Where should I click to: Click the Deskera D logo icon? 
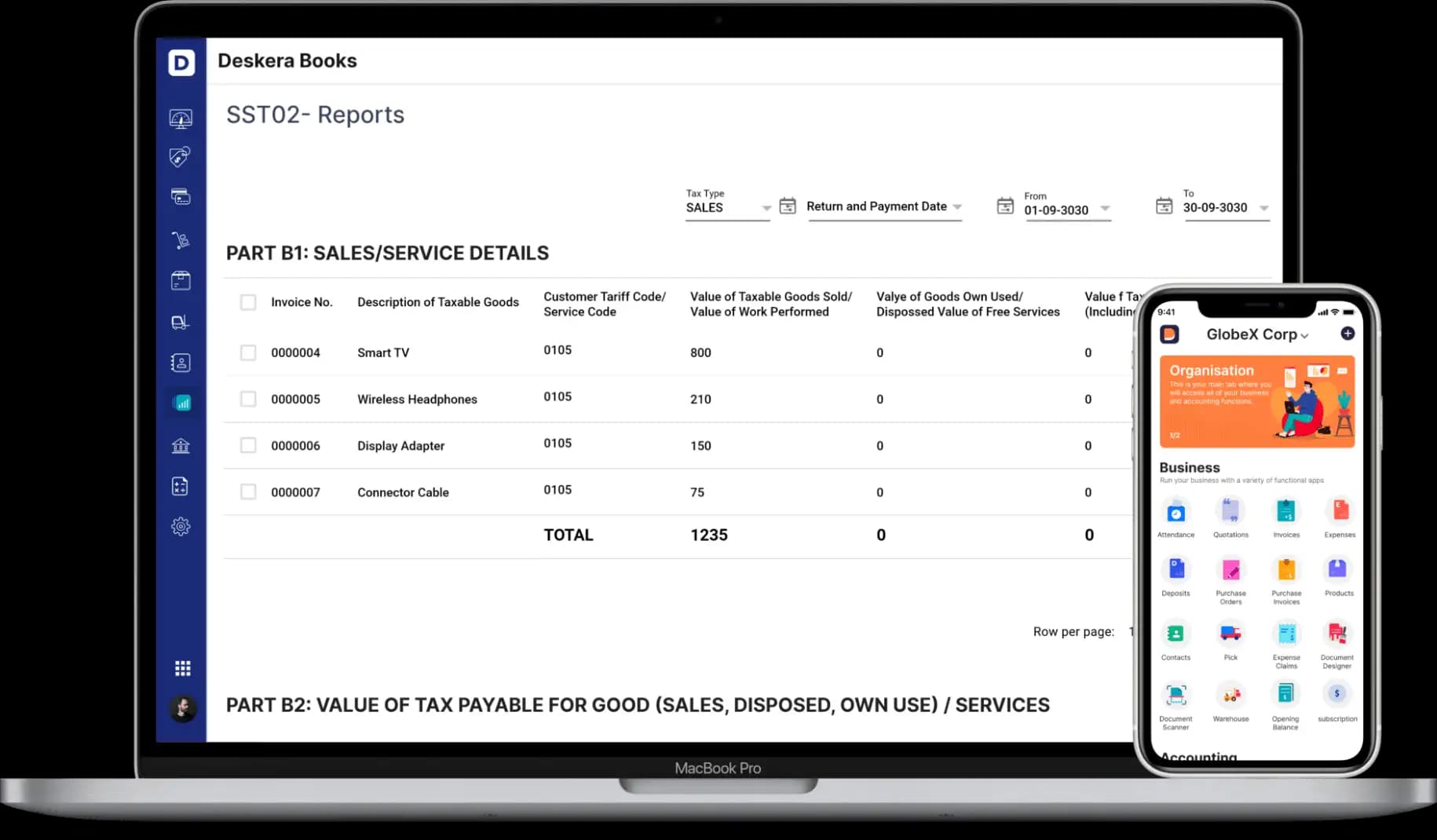coord(181,62)
